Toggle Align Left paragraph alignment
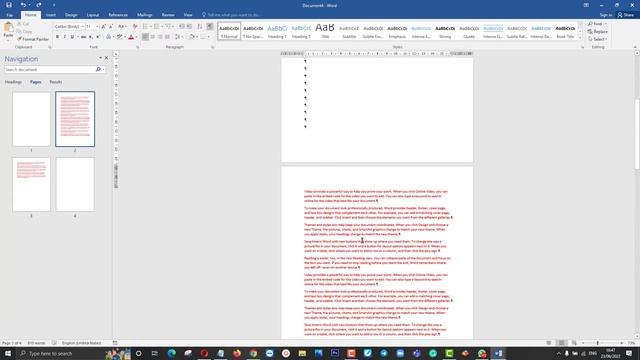This screenshot has height=360, width=640. point(145,37)
